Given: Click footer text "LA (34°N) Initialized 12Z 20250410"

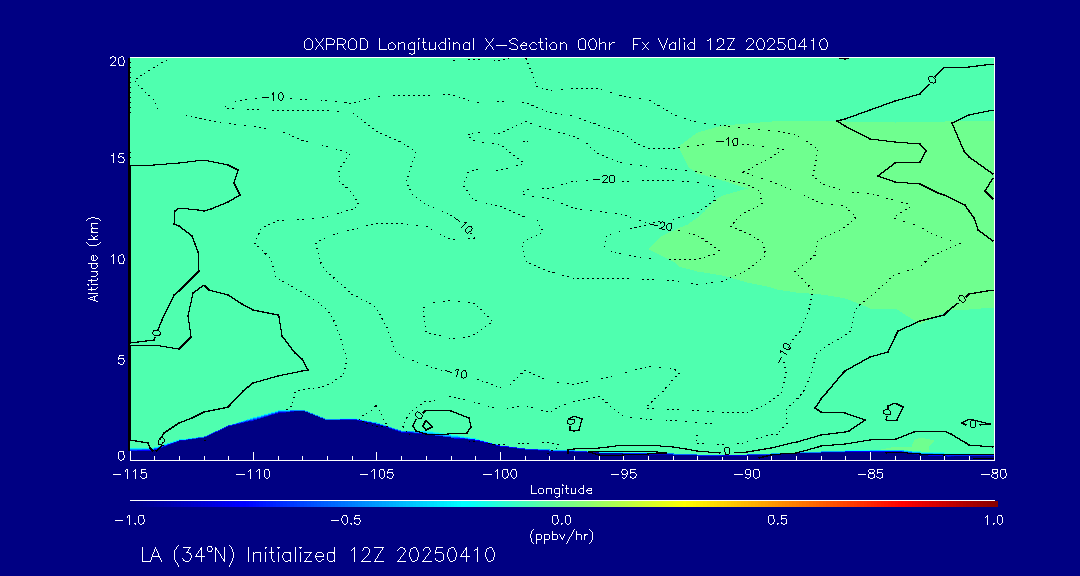Looking at the screenshot, I should (x=318, y=555).
